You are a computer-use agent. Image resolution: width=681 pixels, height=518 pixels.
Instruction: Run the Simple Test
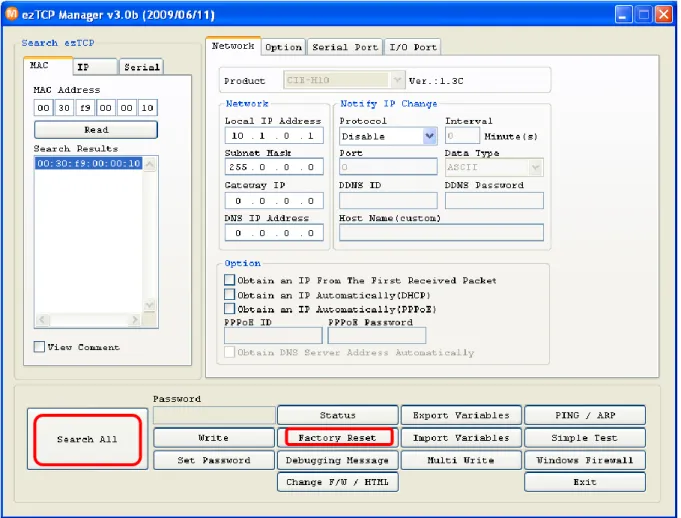coord(585,438)
